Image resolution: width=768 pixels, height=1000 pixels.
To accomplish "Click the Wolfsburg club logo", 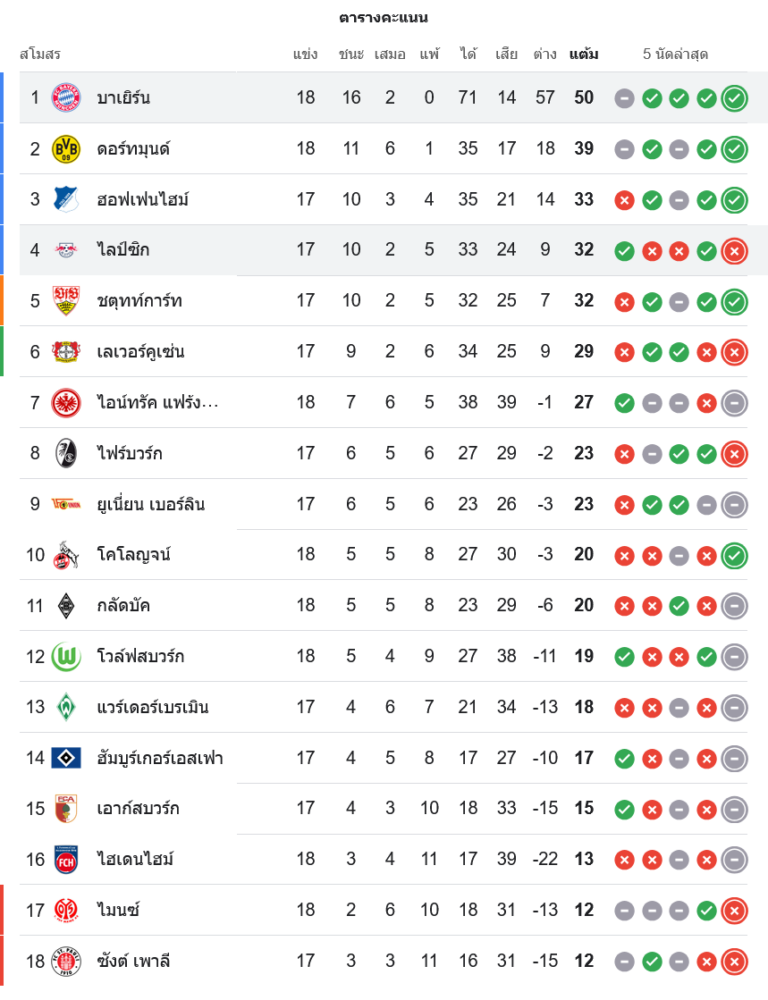I will pos(66,656).
